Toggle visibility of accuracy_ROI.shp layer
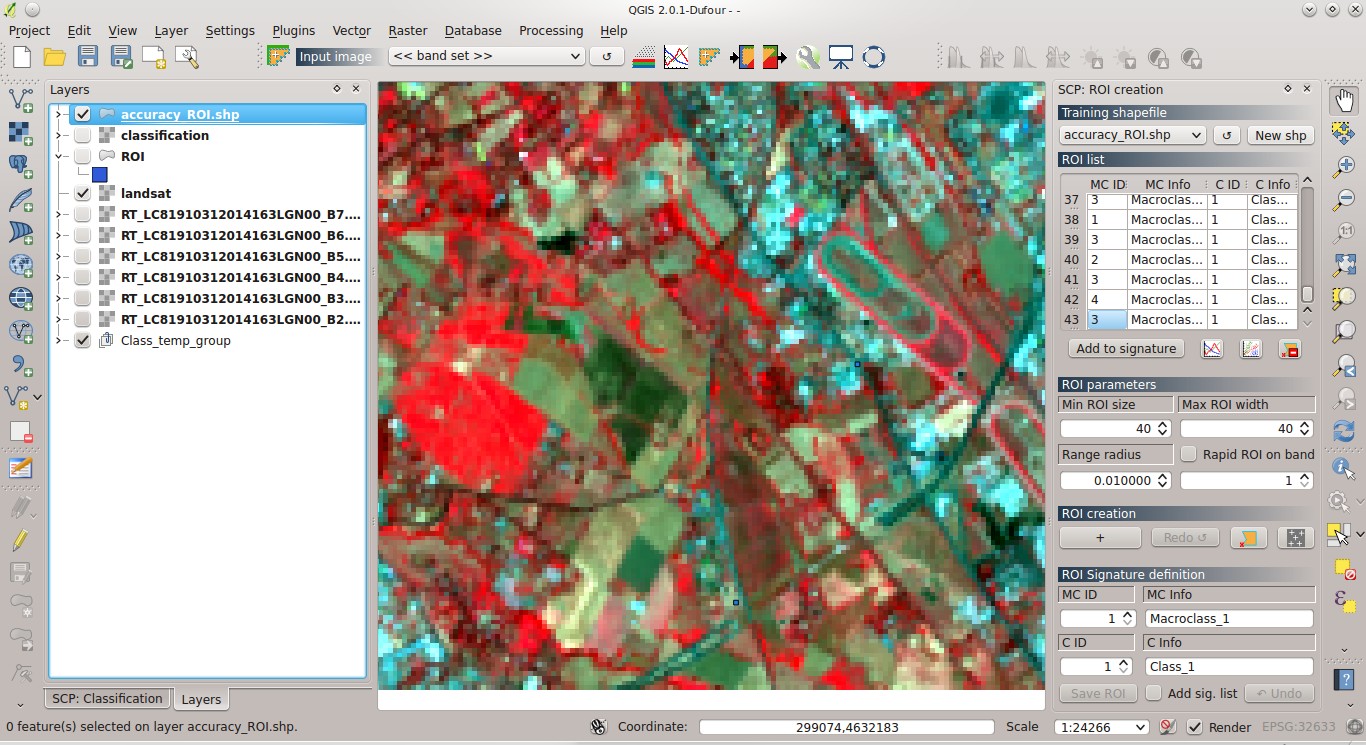Screen dimensions: 1366x745 pos(81,114)
